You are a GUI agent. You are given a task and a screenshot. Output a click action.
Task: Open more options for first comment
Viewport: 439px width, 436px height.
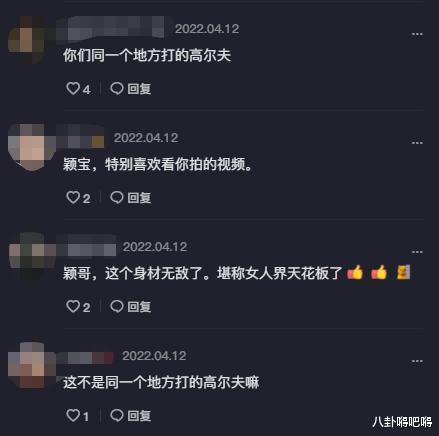coord(417,34)
